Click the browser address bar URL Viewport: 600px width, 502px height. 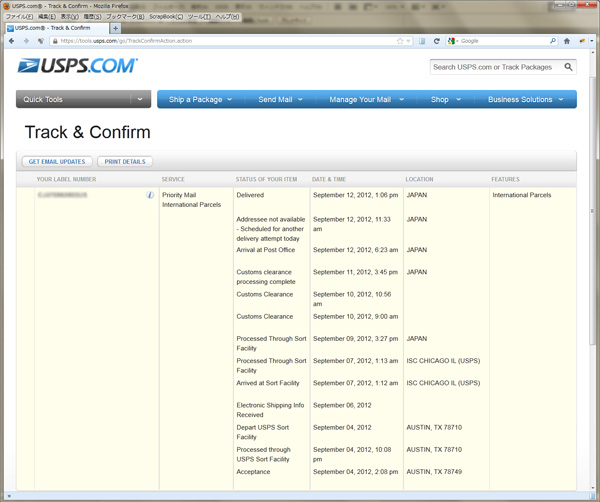click(x=126, y=41)
